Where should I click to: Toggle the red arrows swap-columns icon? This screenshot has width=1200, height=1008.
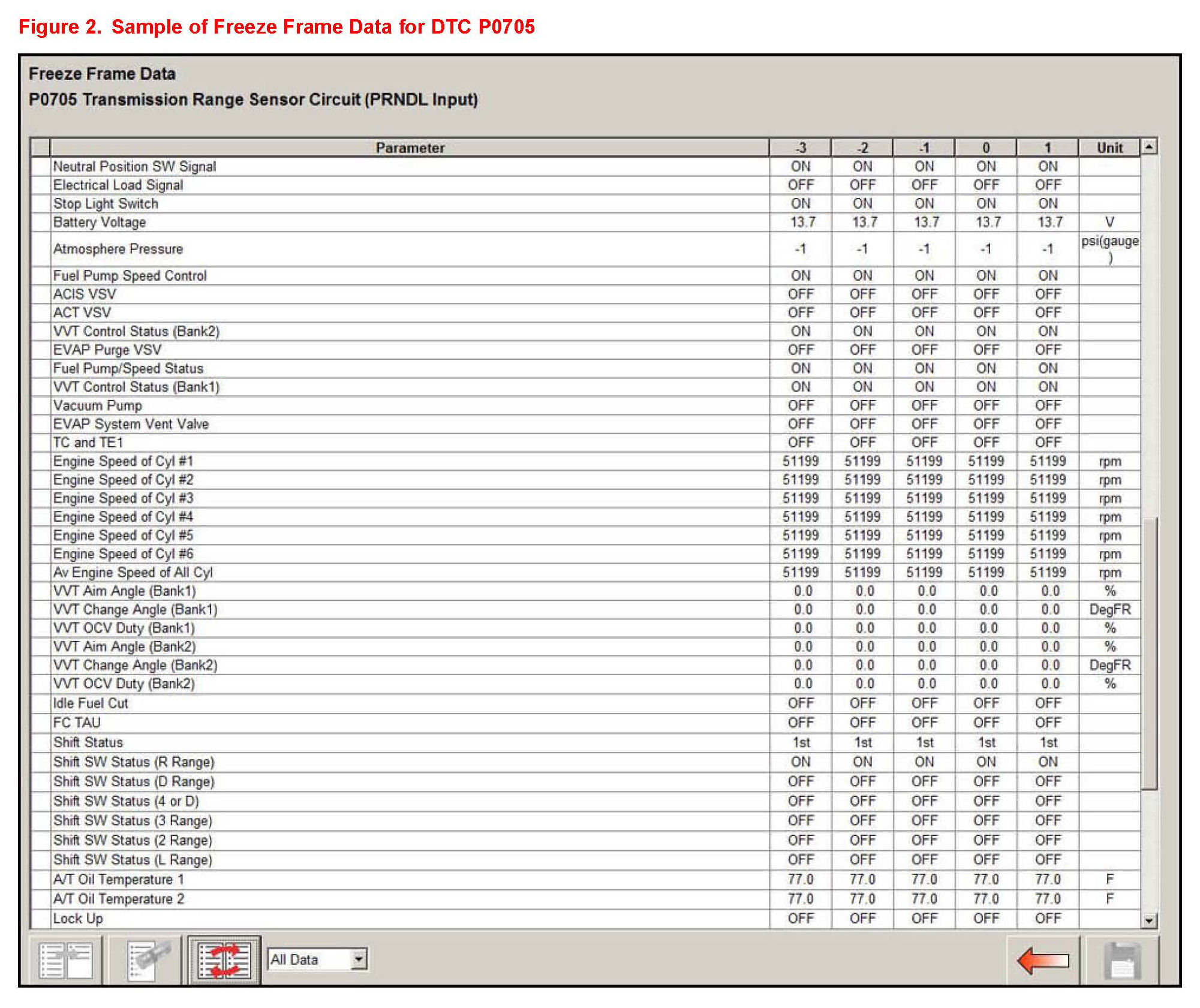(224, 960)
